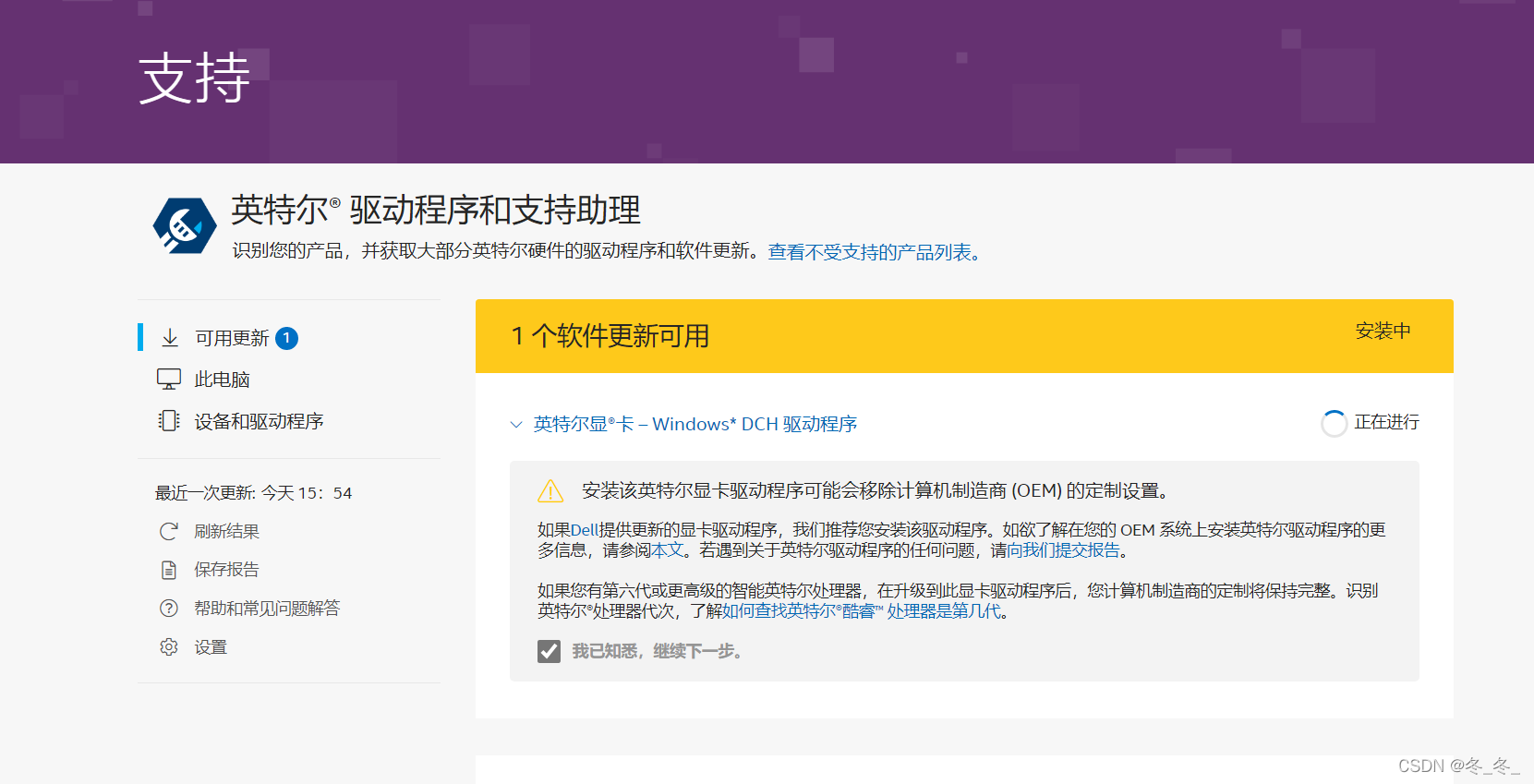The height and width of the screenshot is (784, 1534).
Task: Uncheck the 我已知悉，继续下一步 checkbox
Action: (549, 651)
